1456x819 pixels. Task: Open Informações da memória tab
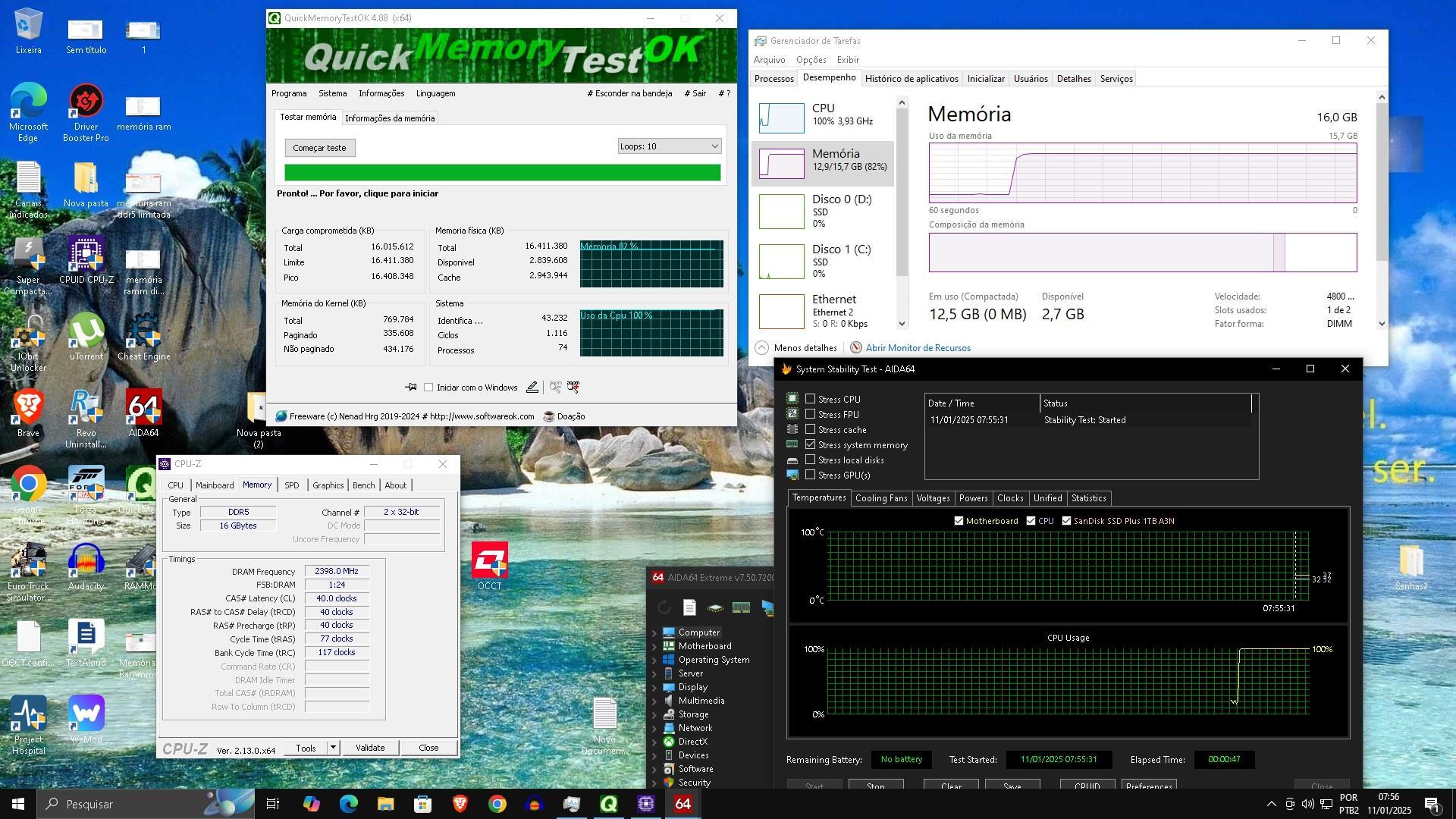(390, 118)
